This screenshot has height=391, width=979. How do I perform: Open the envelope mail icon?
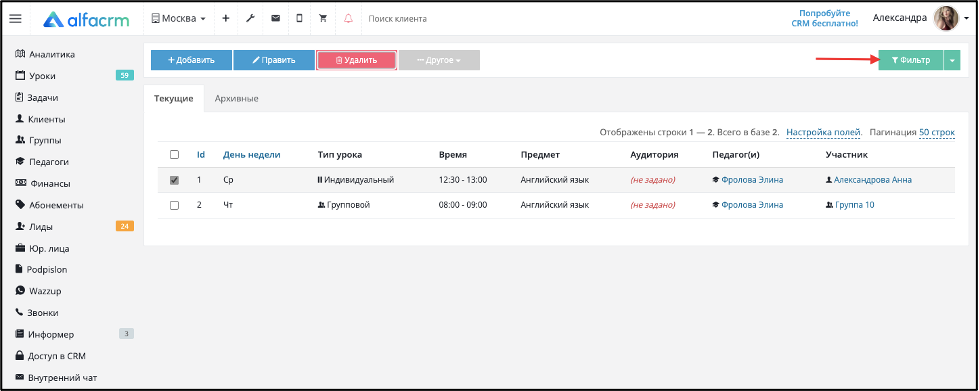275,19
